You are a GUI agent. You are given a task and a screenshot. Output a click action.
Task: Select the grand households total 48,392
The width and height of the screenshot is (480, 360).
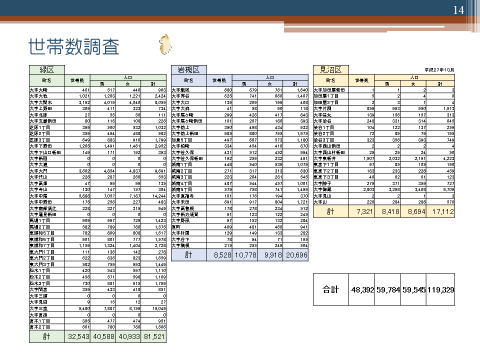pos(362,289)
